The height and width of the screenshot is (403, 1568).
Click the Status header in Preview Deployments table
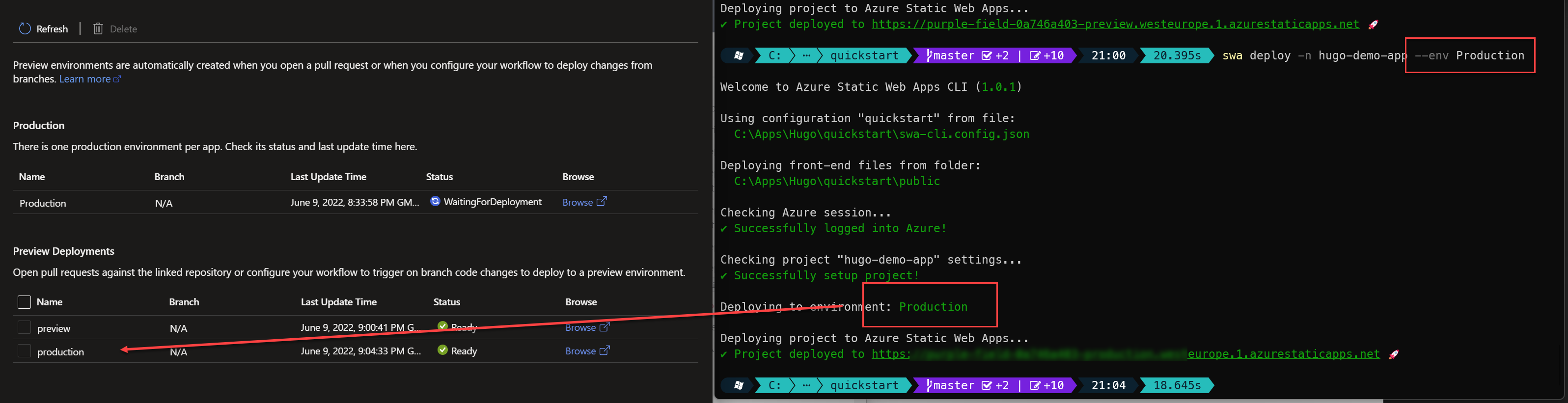tap(446, 302)
